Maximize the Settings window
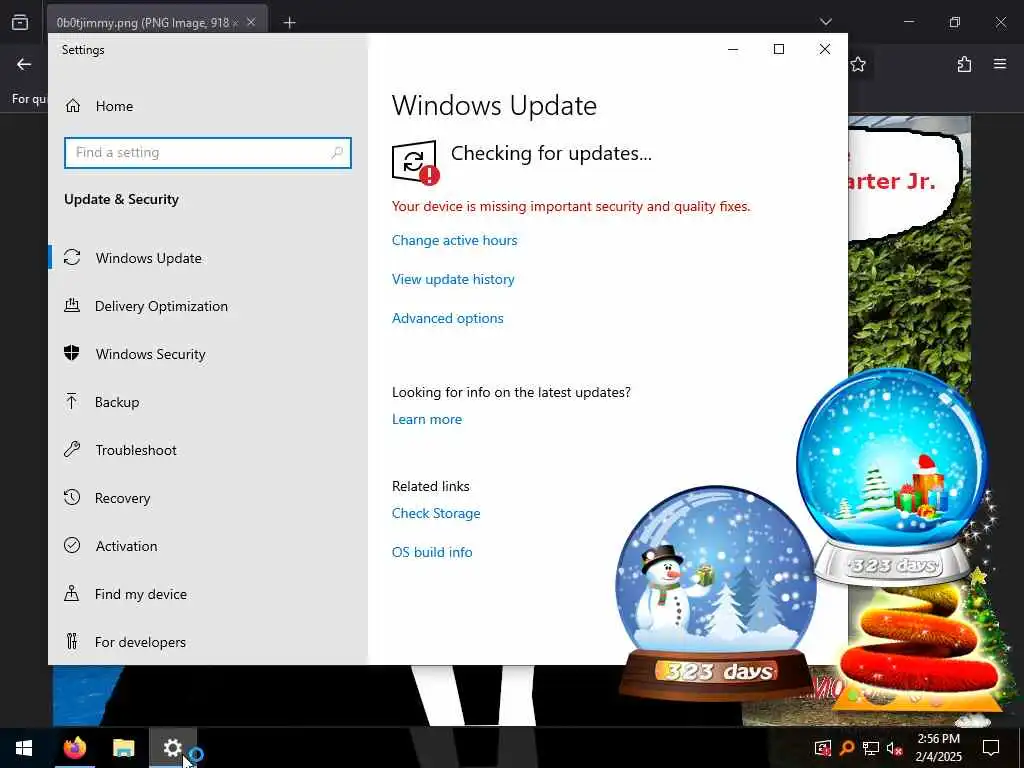The image size is (1024, 768). coord(778,49)
